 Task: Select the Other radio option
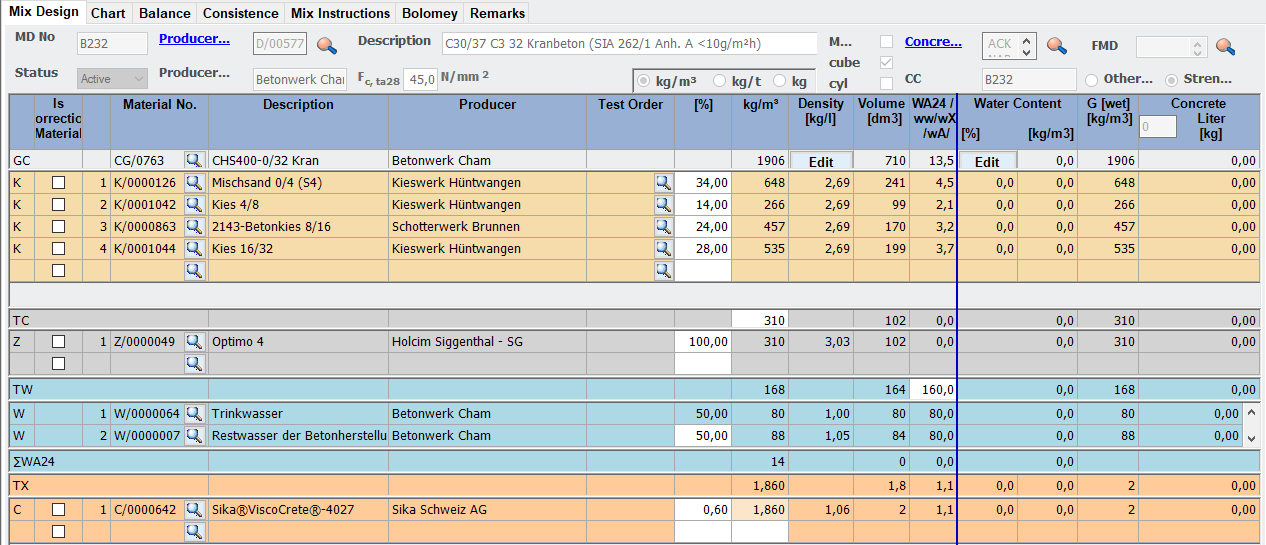[1091, 79]
